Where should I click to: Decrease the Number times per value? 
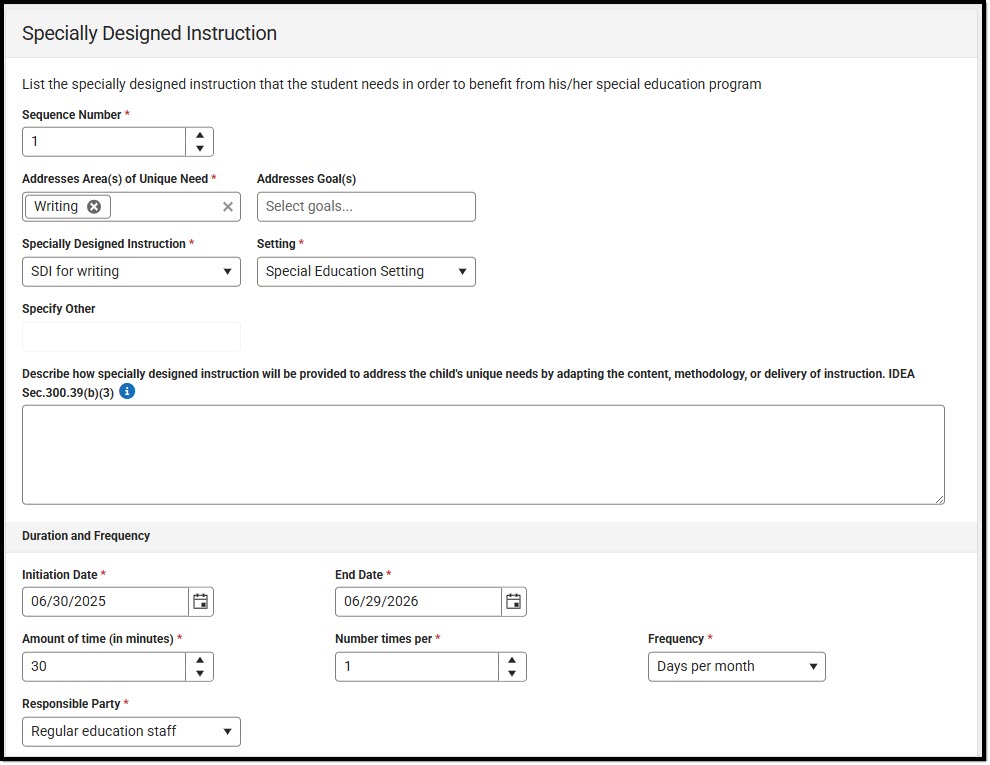click(513, 673)
